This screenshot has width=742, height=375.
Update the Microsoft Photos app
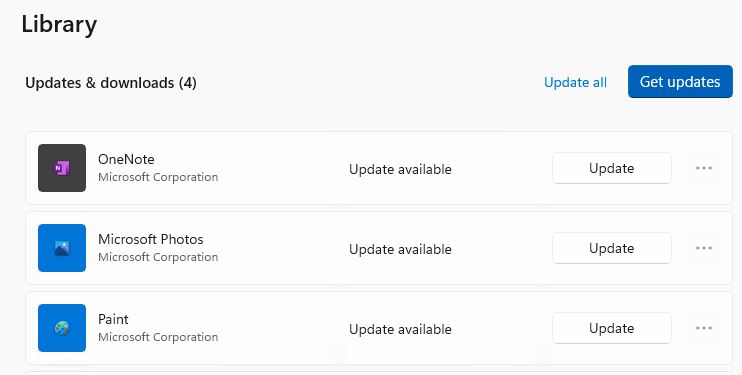(611, 248)
